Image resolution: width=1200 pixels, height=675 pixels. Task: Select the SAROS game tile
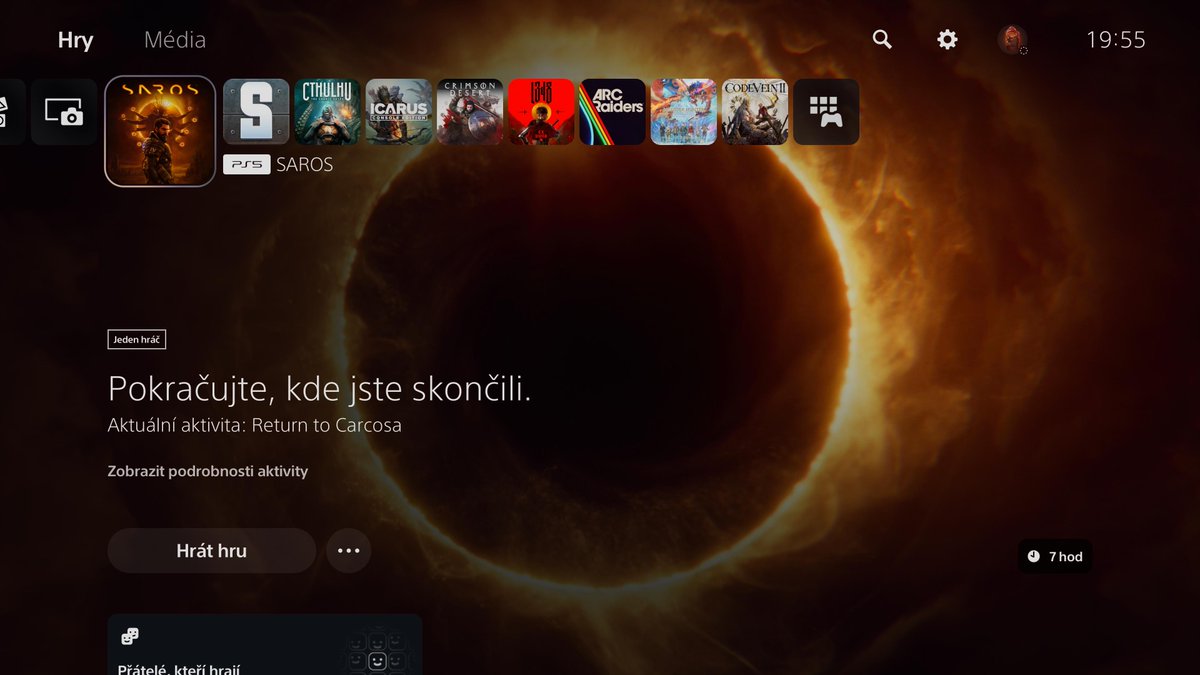[160, 131]
